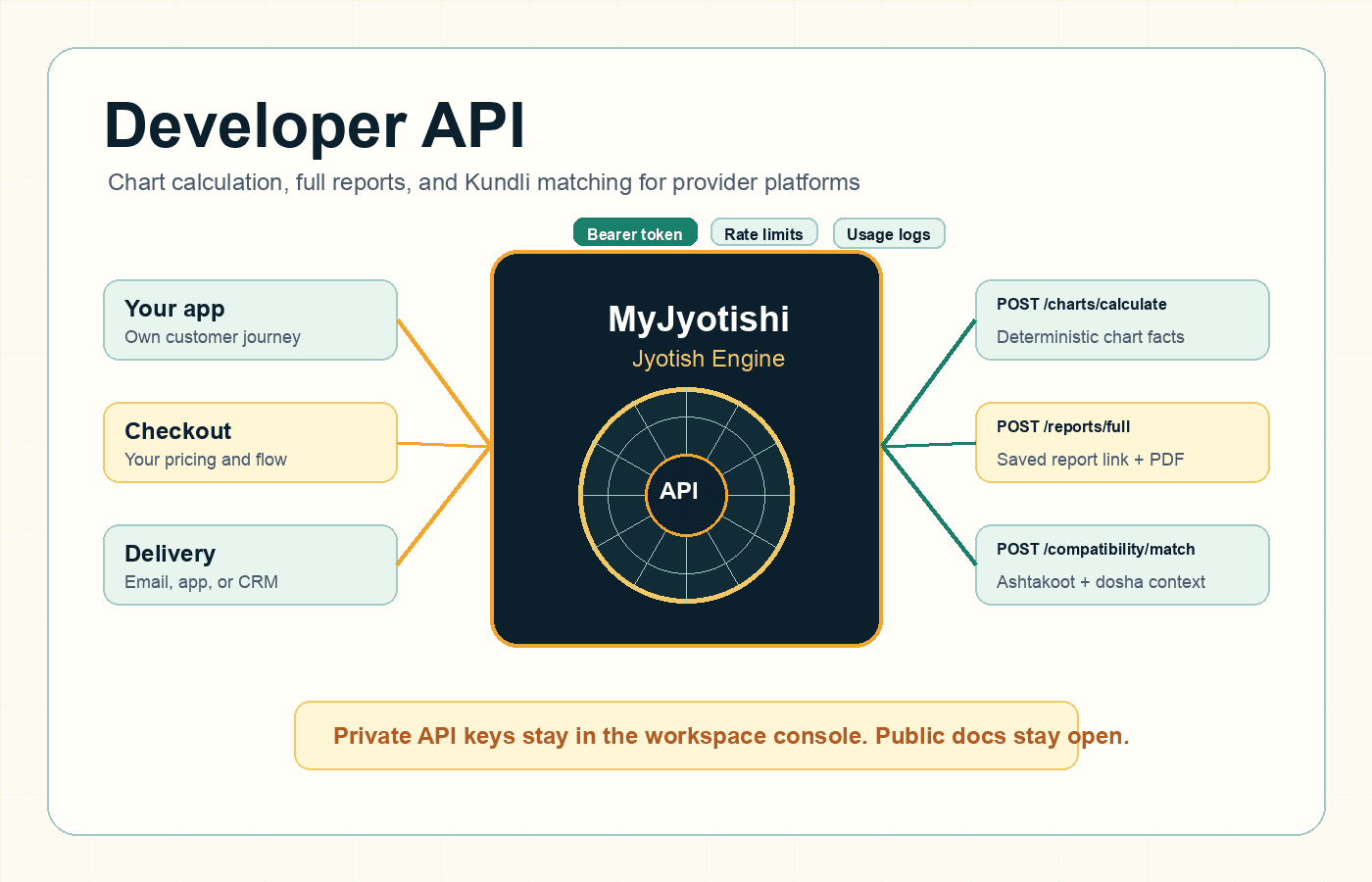Select the Checkout card
This screenshot has width=1372, height=882.
250,443
